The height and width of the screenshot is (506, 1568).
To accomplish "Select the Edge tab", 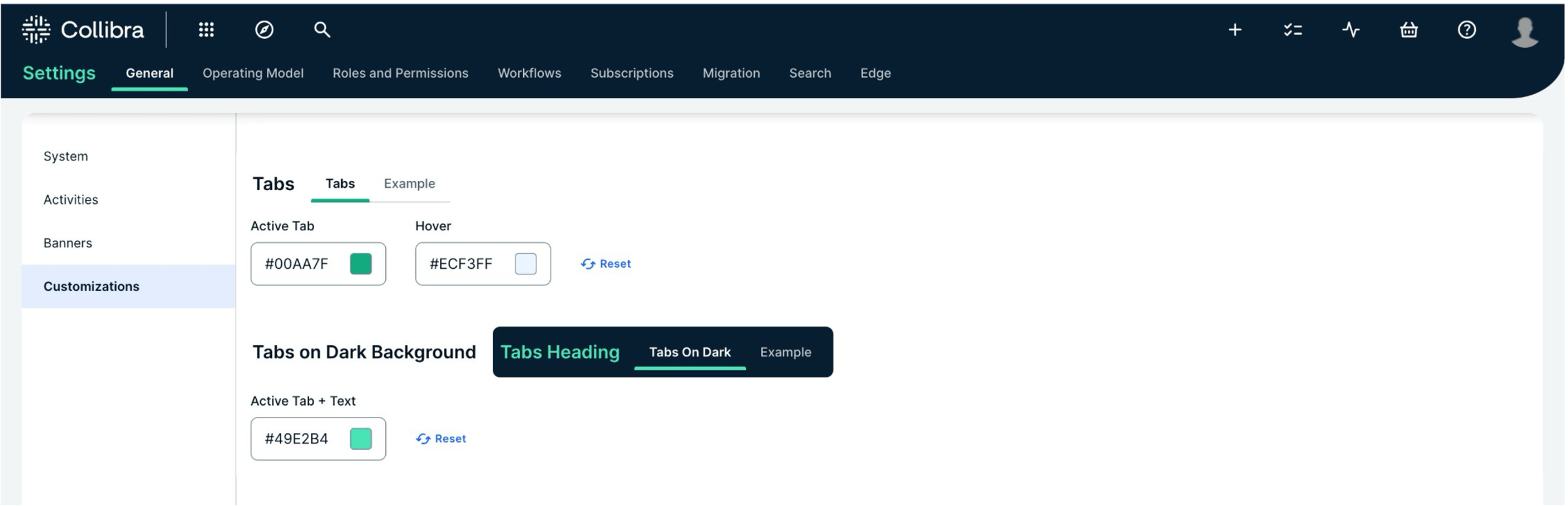I will pyautogui.click(x=876, y=73).
